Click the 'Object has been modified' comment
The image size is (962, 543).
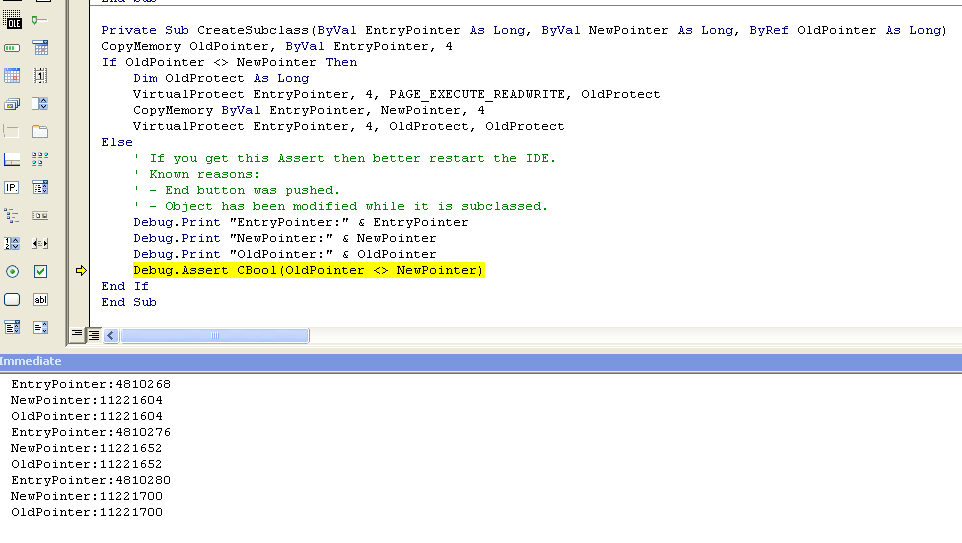[x=341, y=206]
